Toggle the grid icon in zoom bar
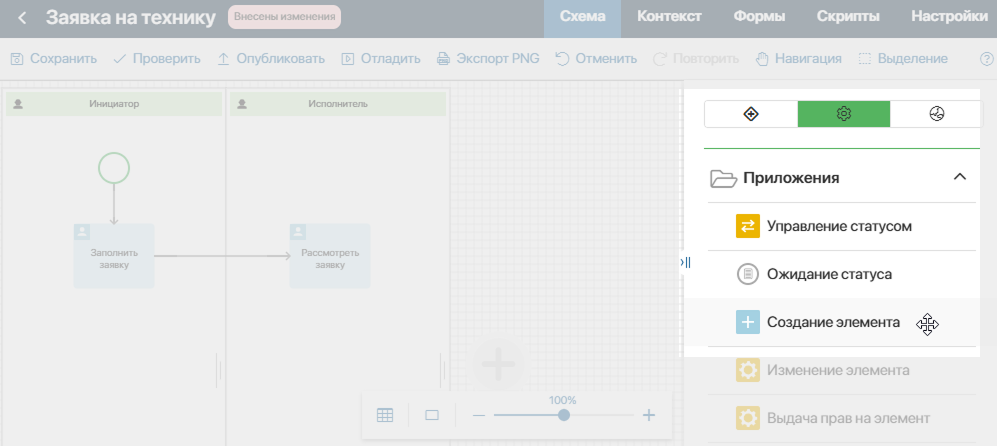This screenshot has height=446, width=997. click(385, 415)
